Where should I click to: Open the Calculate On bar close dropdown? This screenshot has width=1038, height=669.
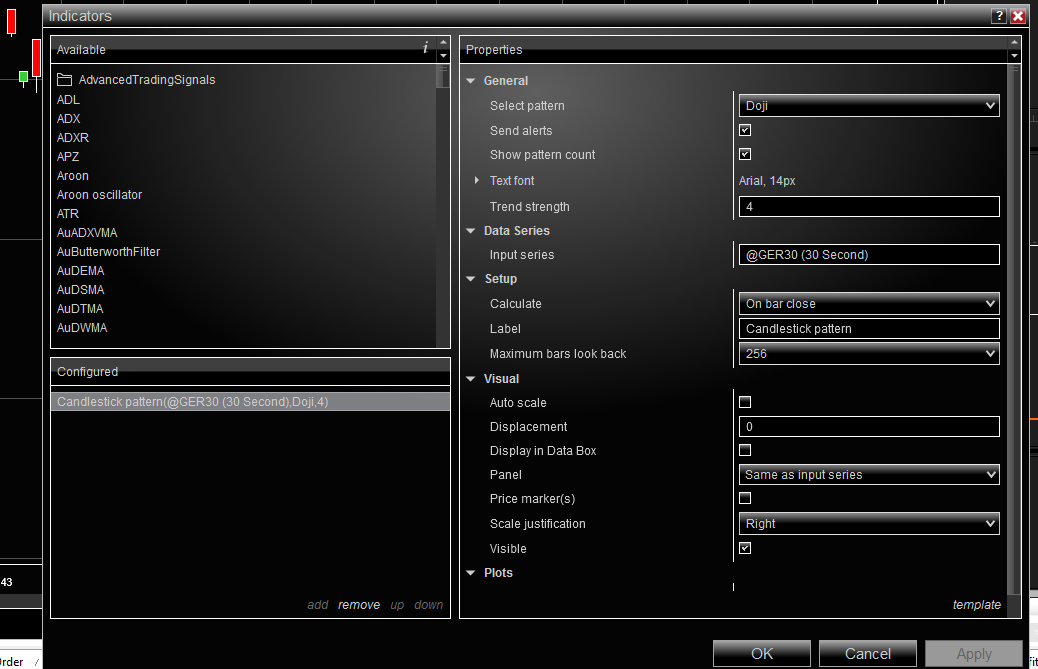tap(869, 304)
